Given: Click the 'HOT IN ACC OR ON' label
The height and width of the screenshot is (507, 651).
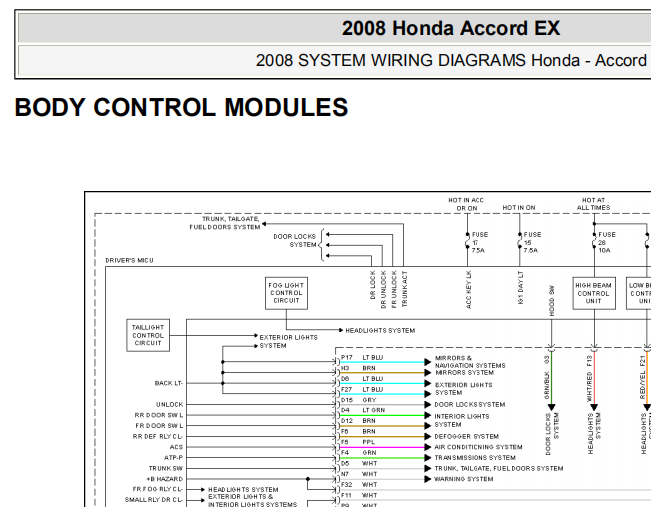Looking at the screenshot, I should point(466,204).
